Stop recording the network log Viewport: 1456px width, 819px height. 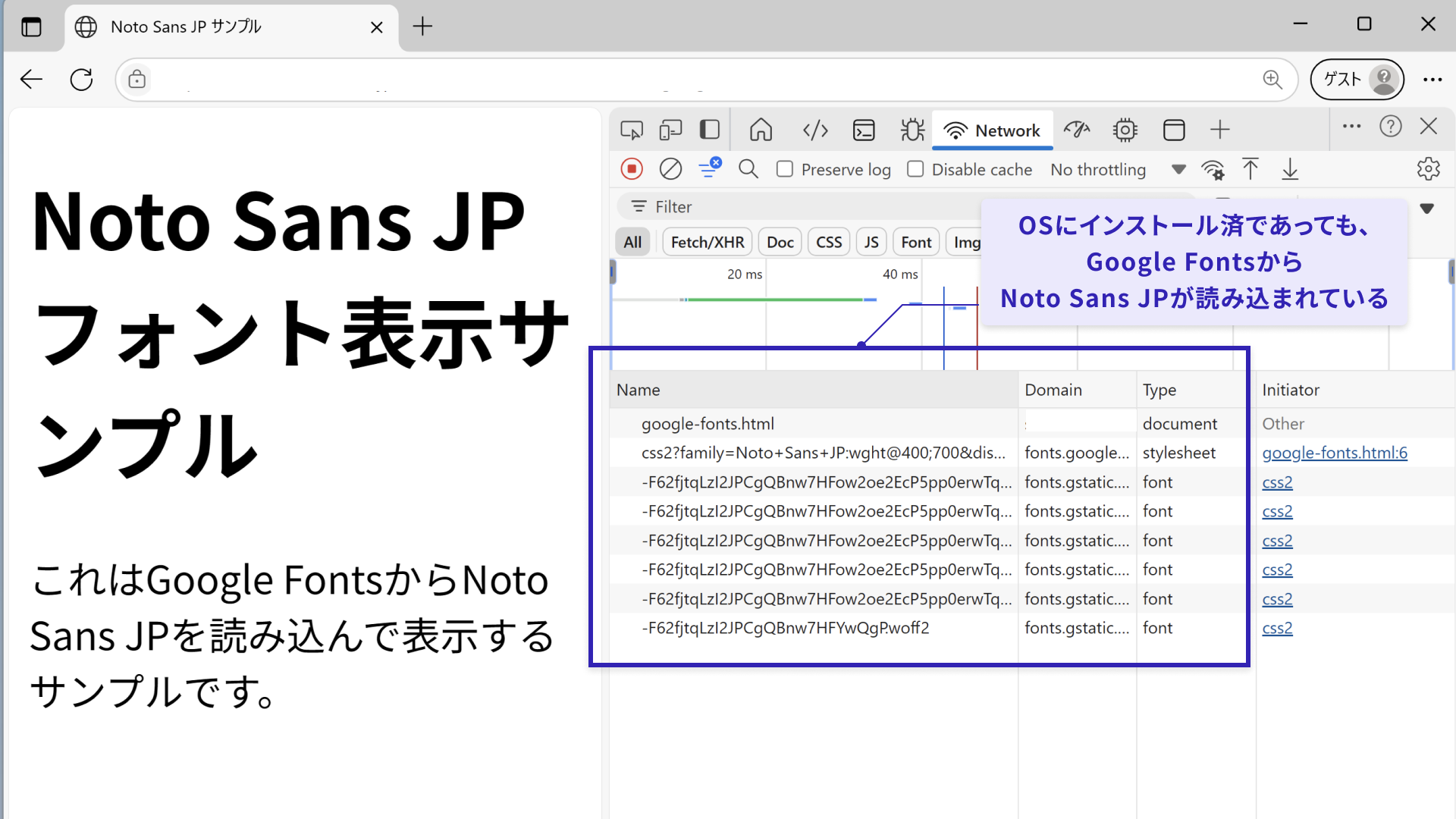click(632, 169)
